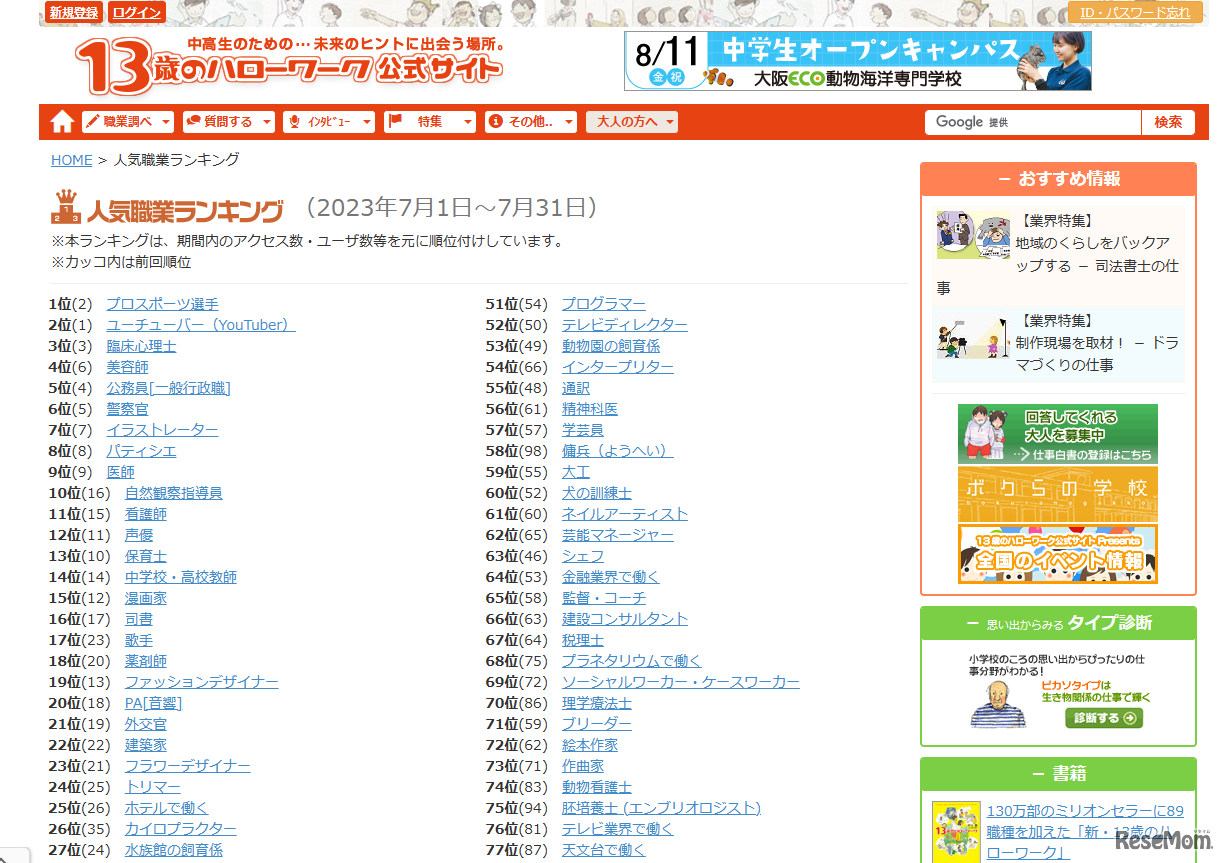Open the 天文台で働く link
The height and width of the screenshot is (863, 1226).
coord(604,850)
